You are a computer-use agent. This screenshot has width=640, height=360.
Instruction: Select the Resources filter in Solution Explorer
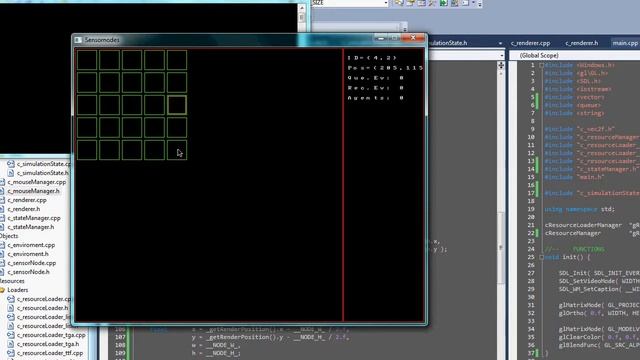pyautogui.click(x=12, y=281)
